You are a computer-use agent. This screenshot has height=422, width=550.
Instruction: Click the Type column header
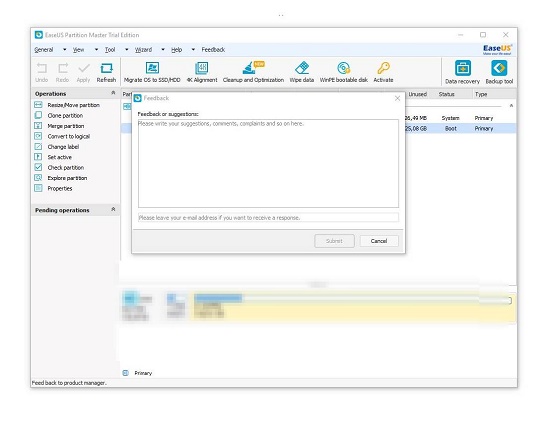coord(481,94)
